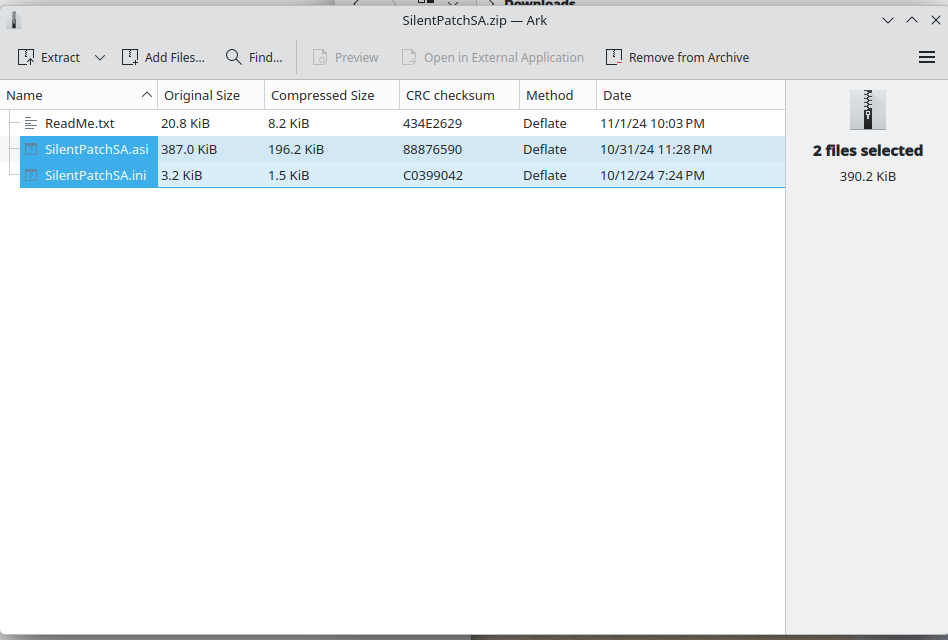Click Deflate in the SilentPatchSA.ini row
This screenshot has width=948, height=640.
[545, 175]
